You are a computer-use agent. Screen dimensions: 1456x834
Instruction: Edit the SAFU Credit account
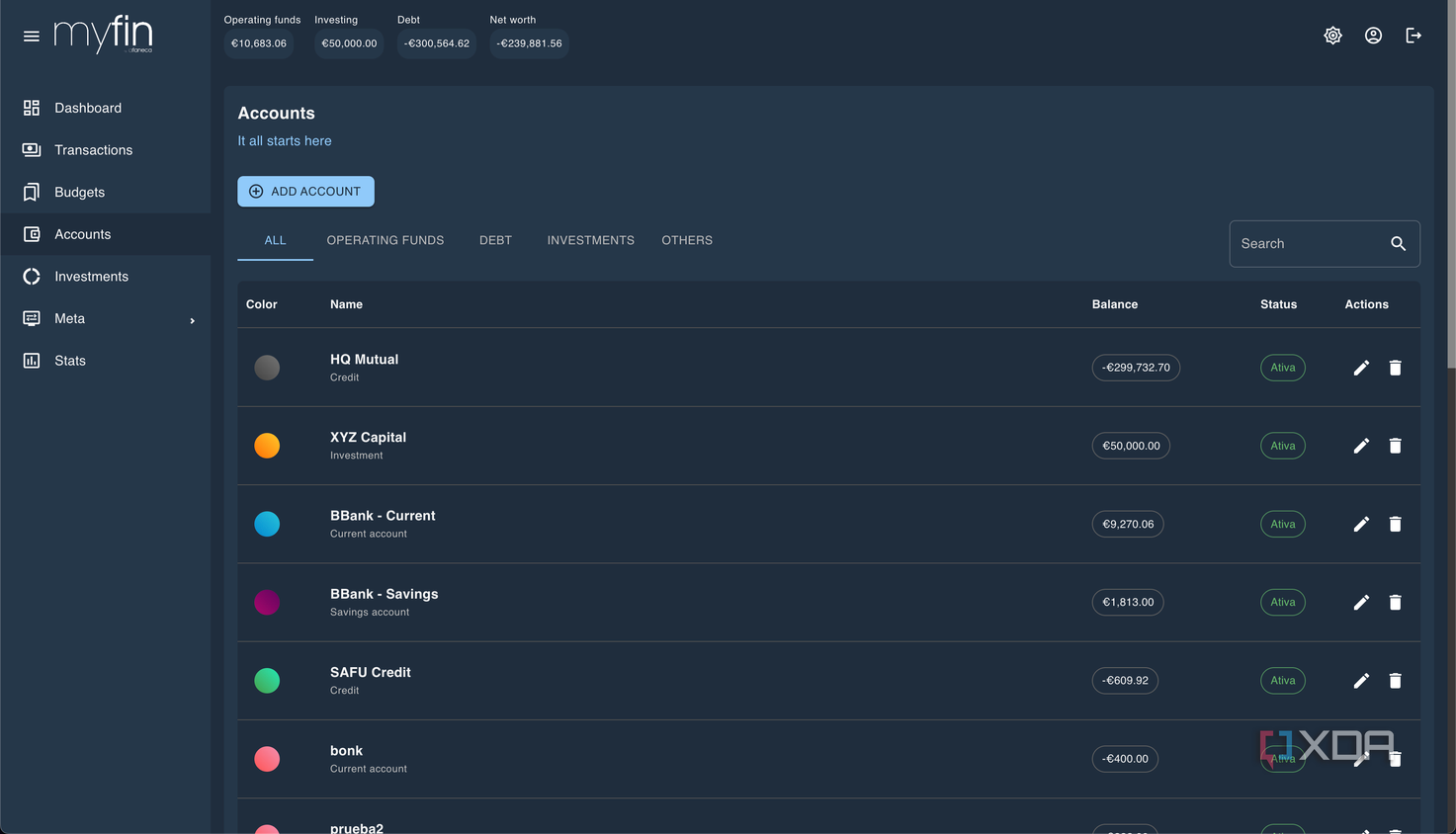[1361, 681]
